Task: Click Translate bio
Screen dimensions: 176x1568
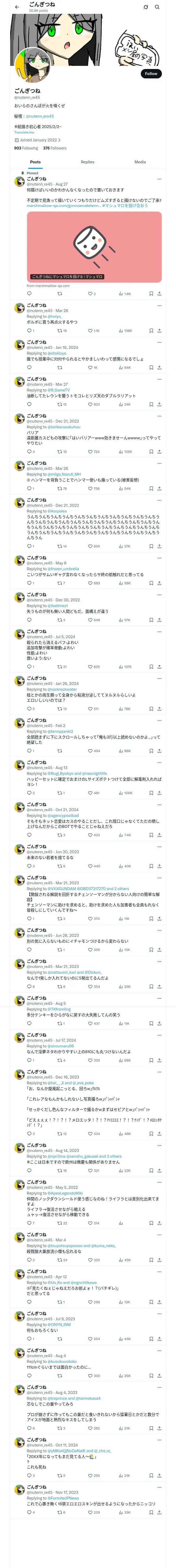Action: click(24, 132)
